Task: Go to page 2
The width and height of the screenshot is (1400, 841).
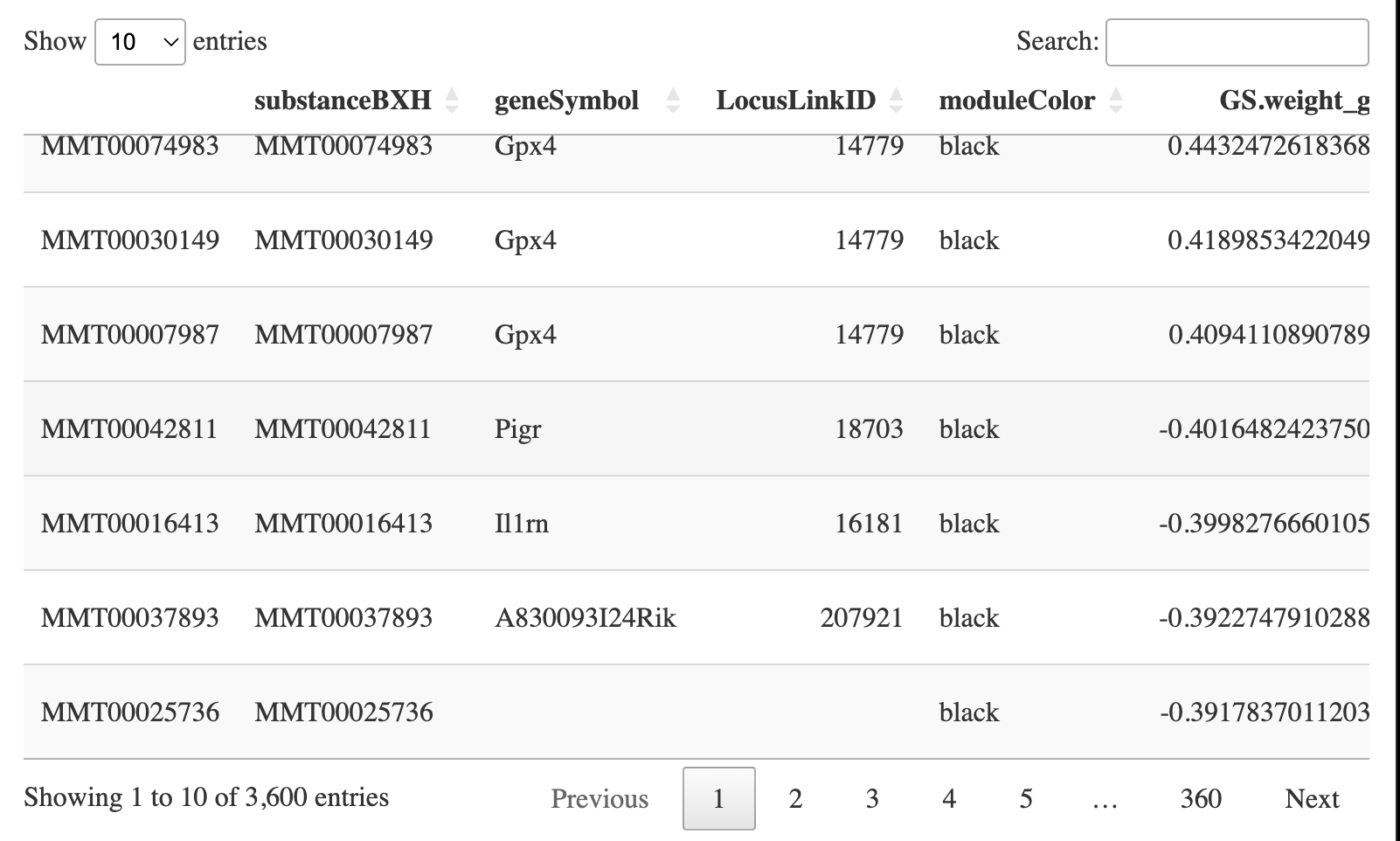Action: pyautogui.click(x=795, y=798)
